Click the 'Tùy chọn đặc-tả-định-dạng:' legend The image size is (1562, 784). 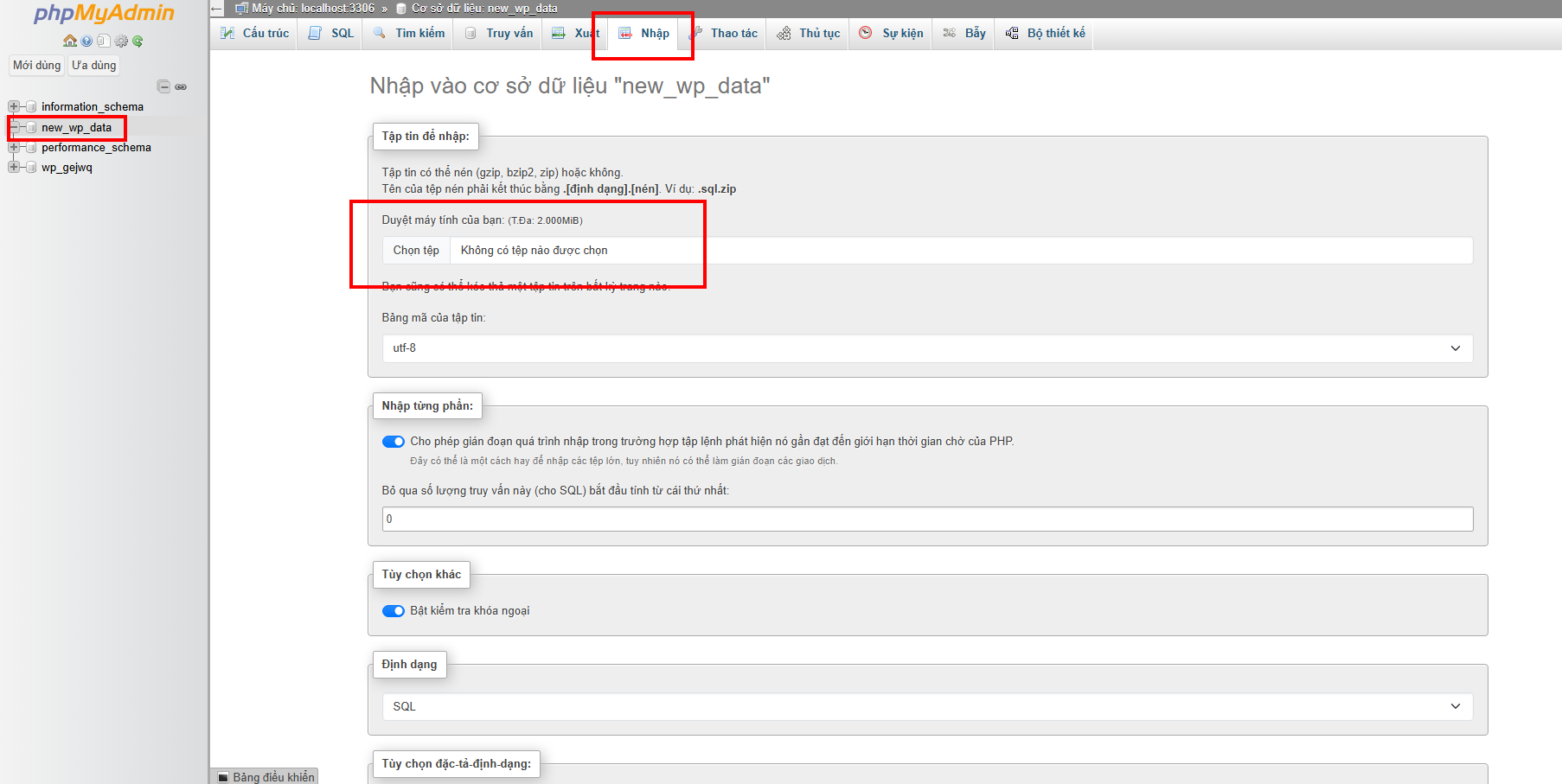tap(457, 764)
